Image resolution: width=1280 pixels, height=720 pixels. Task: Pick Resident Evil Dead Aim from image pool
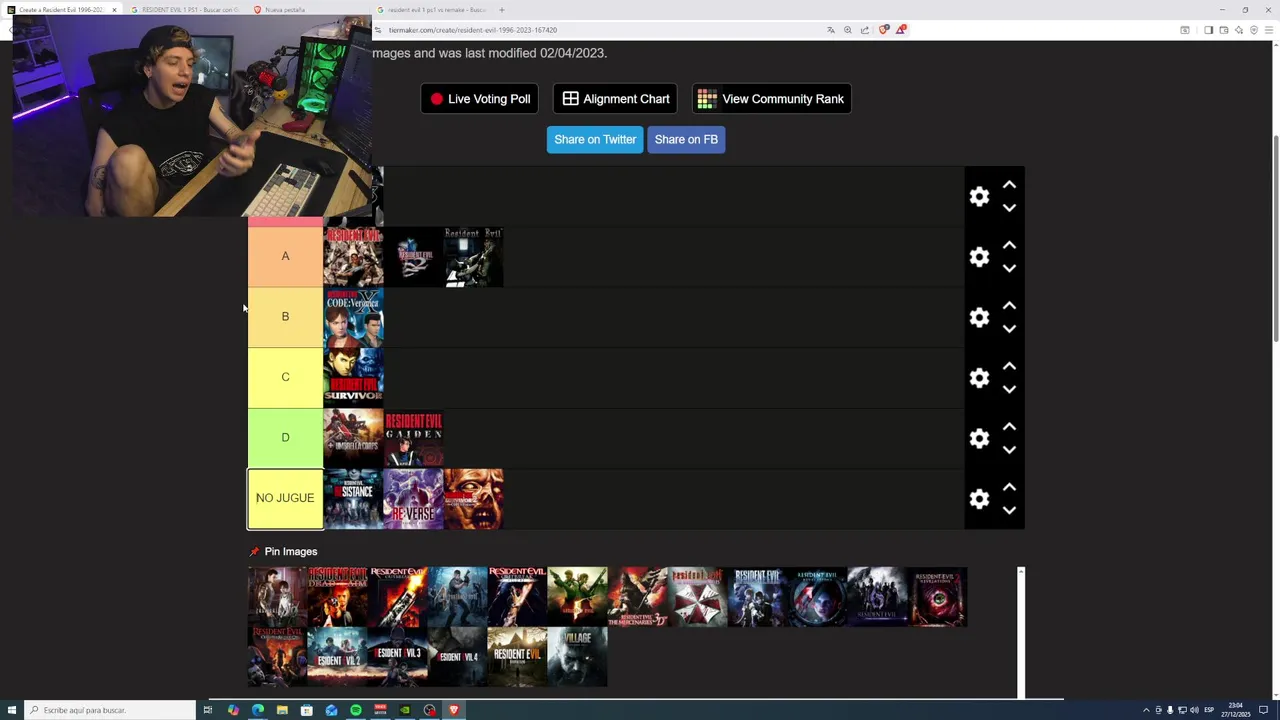pos(337,597)
